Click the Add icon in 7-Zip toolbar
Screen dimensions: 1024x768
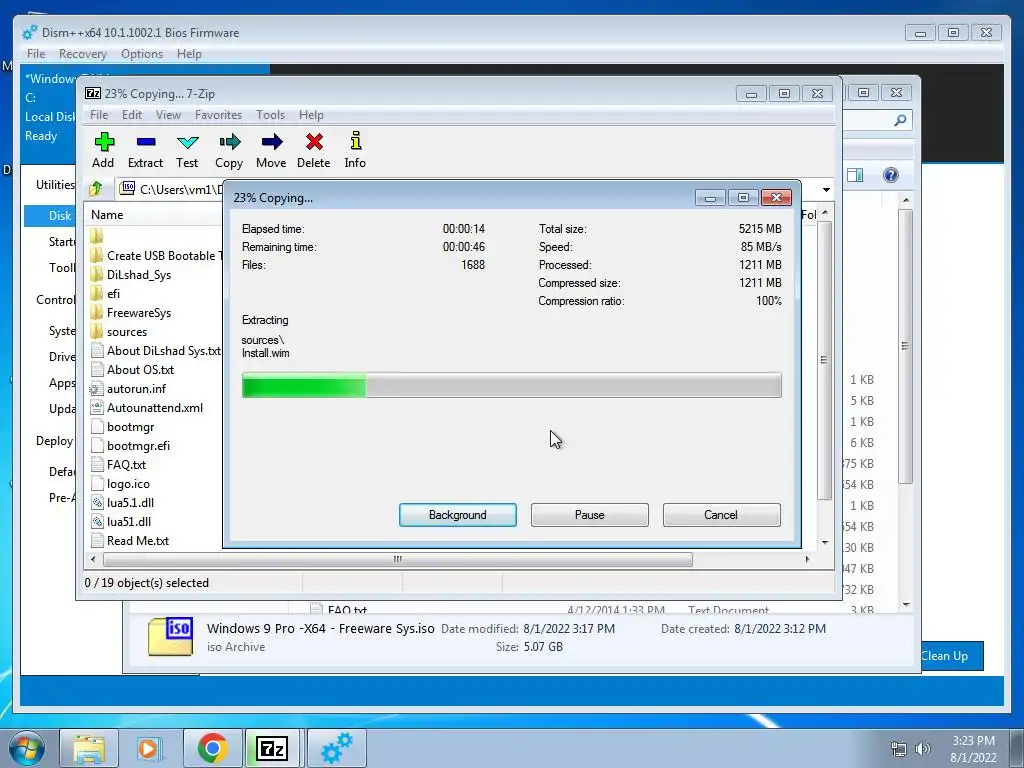point(104,142)
